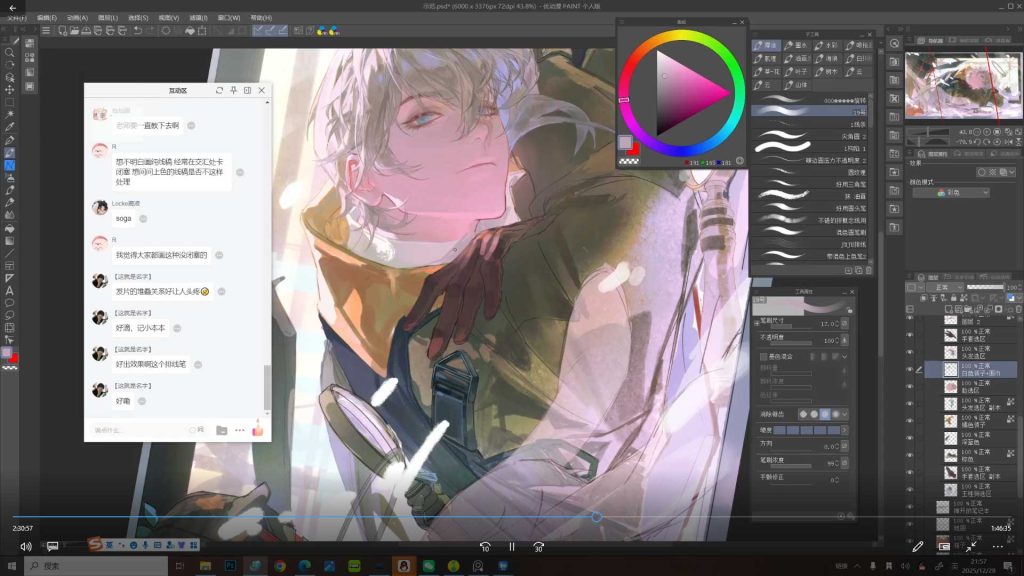Delete sub tool with the trash icon
Viewport: 1024px width, 576px height.
869,270
